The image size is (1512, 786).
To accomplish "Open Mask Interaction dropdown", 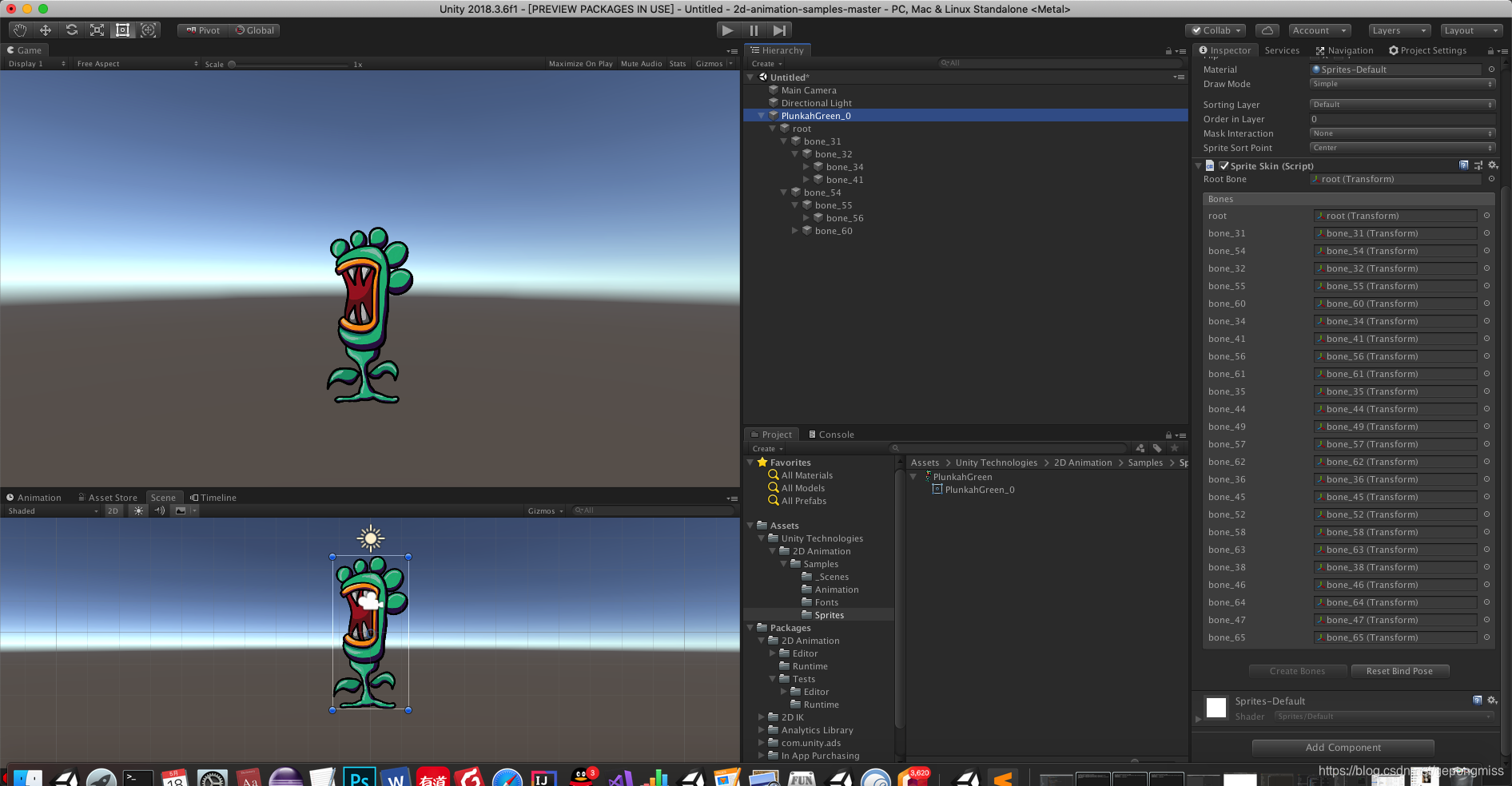I will pos(1403,133).
